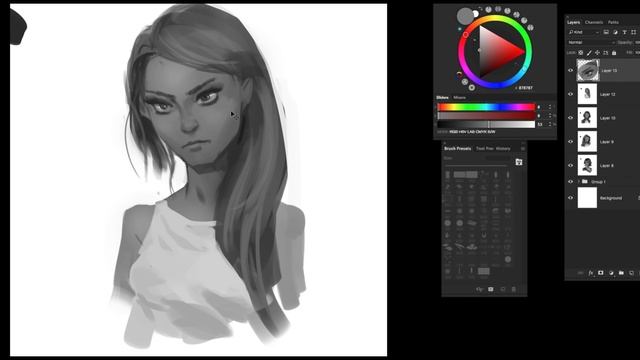Open the Tool Pres tab
The height and width of the screenshot is (360, 640).
click(x=484, y=149)
